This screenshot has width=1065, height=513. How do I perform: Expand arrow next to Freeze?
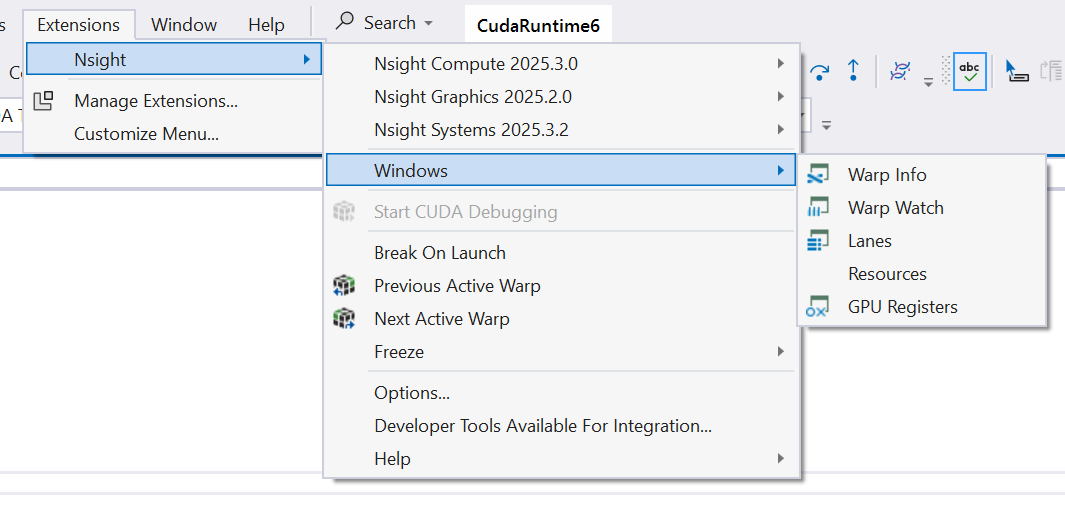[x=781, y=352]
